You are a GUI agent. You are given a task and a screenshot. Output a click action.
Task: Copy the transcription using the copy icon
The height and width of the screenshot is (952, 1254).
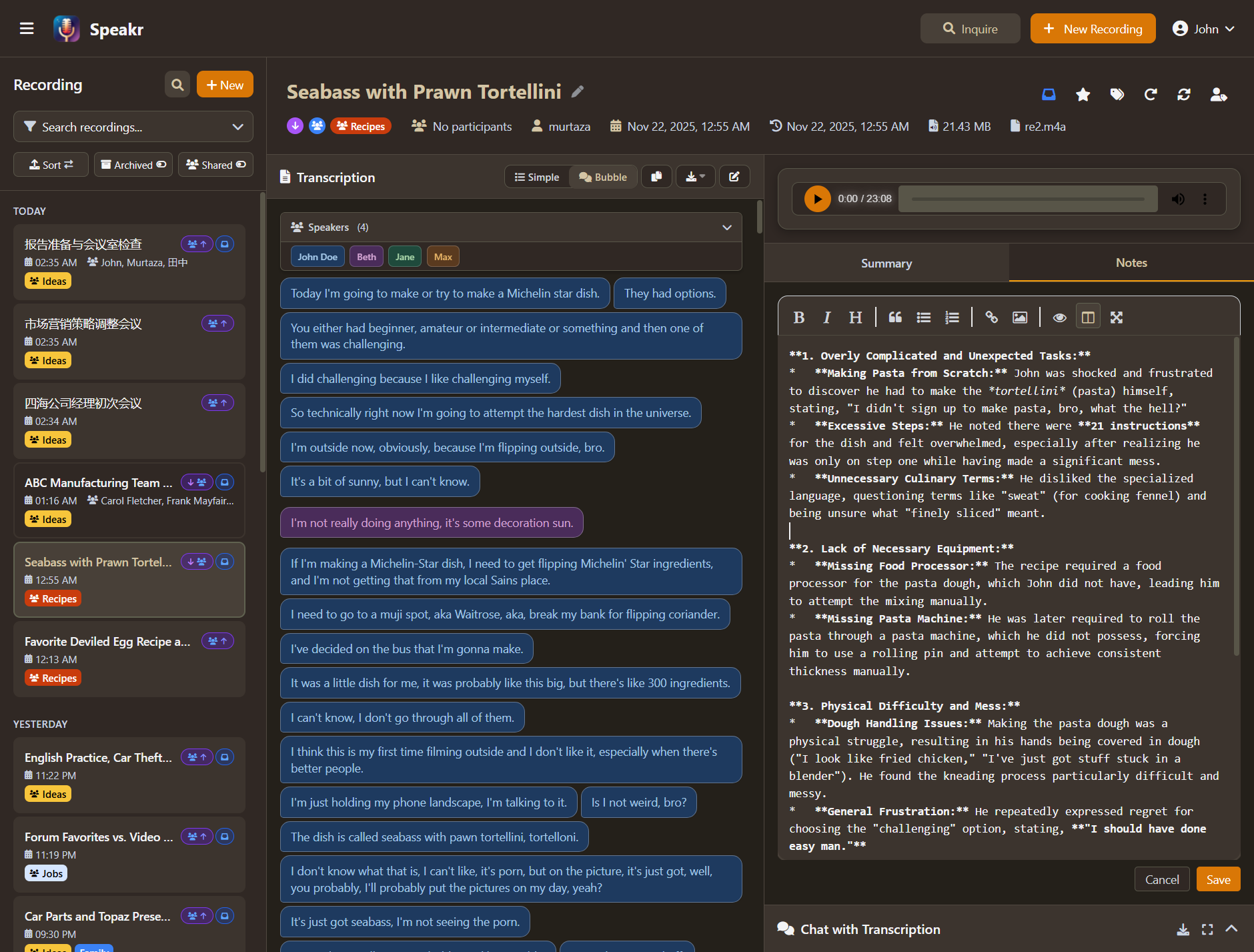pos(656,176)
